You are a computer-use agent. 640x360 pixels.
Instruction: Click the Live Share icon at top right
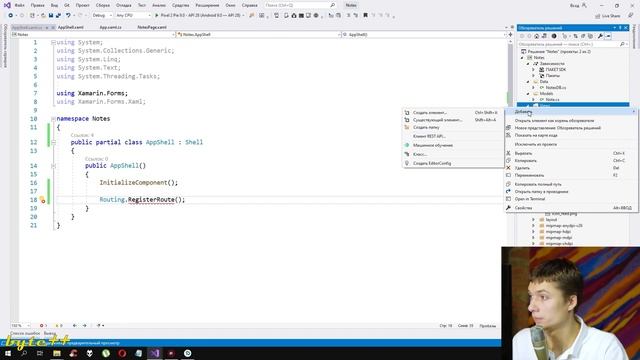point(598,16)
